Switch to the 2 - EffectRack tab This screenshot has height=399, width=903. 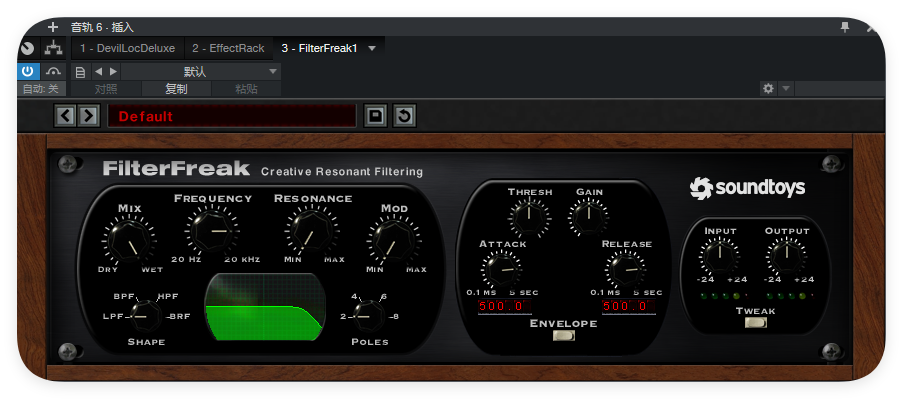[x=228, y=48]
